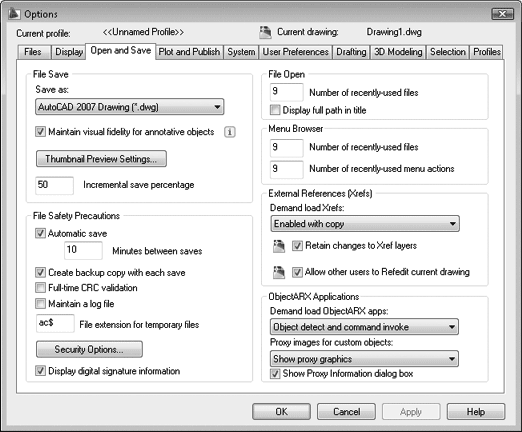Click the annotative fidelity info icon

coord(229,132)
